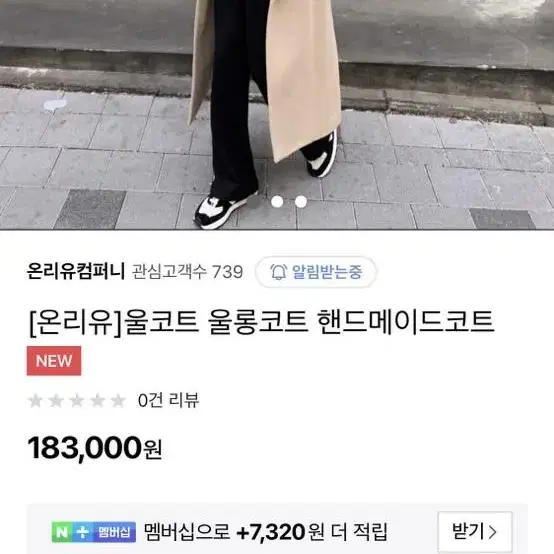Screen dimensions: 554x554
Task: Tap the notification bell icon
Action: click(x=278, y=272)
